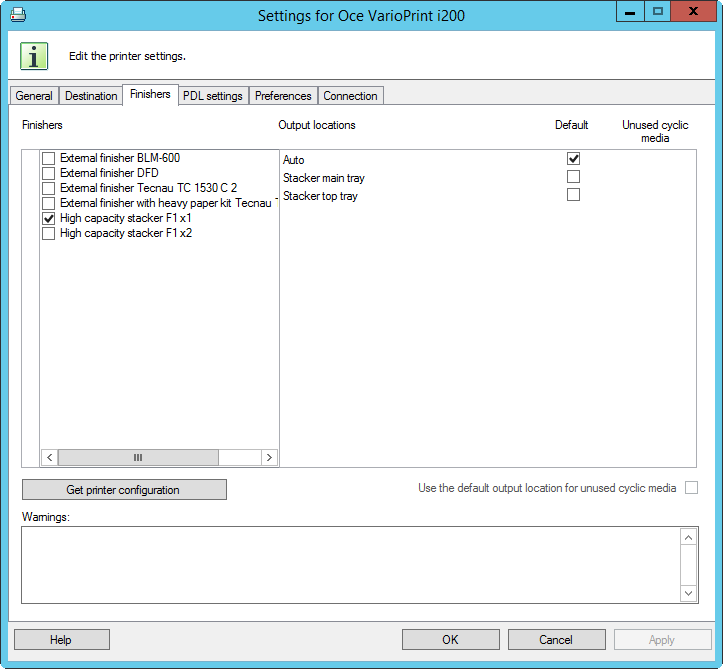Image resolution: width=723 pixels, height=669 pixels.
Task: Uncheck High capacity stacker F1 x1
Action: pos(48,219)
